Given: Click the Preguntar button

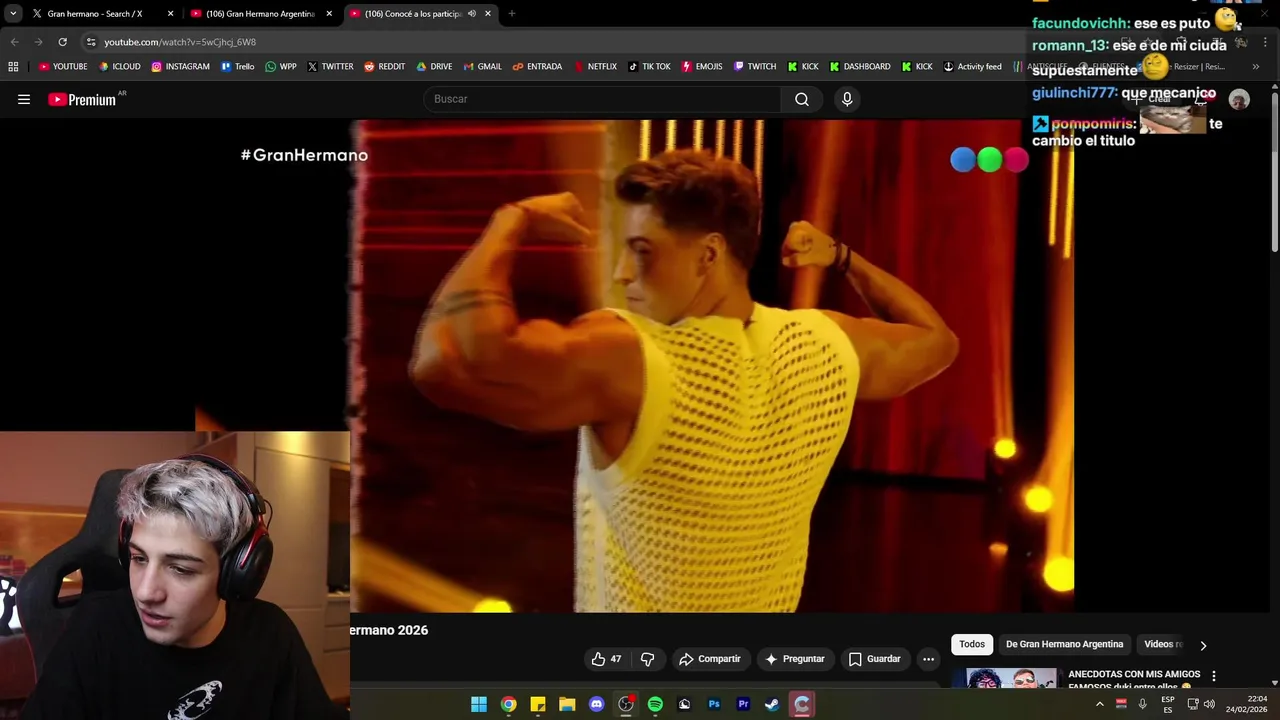Looking at the screenshot, I should point(795,659).
